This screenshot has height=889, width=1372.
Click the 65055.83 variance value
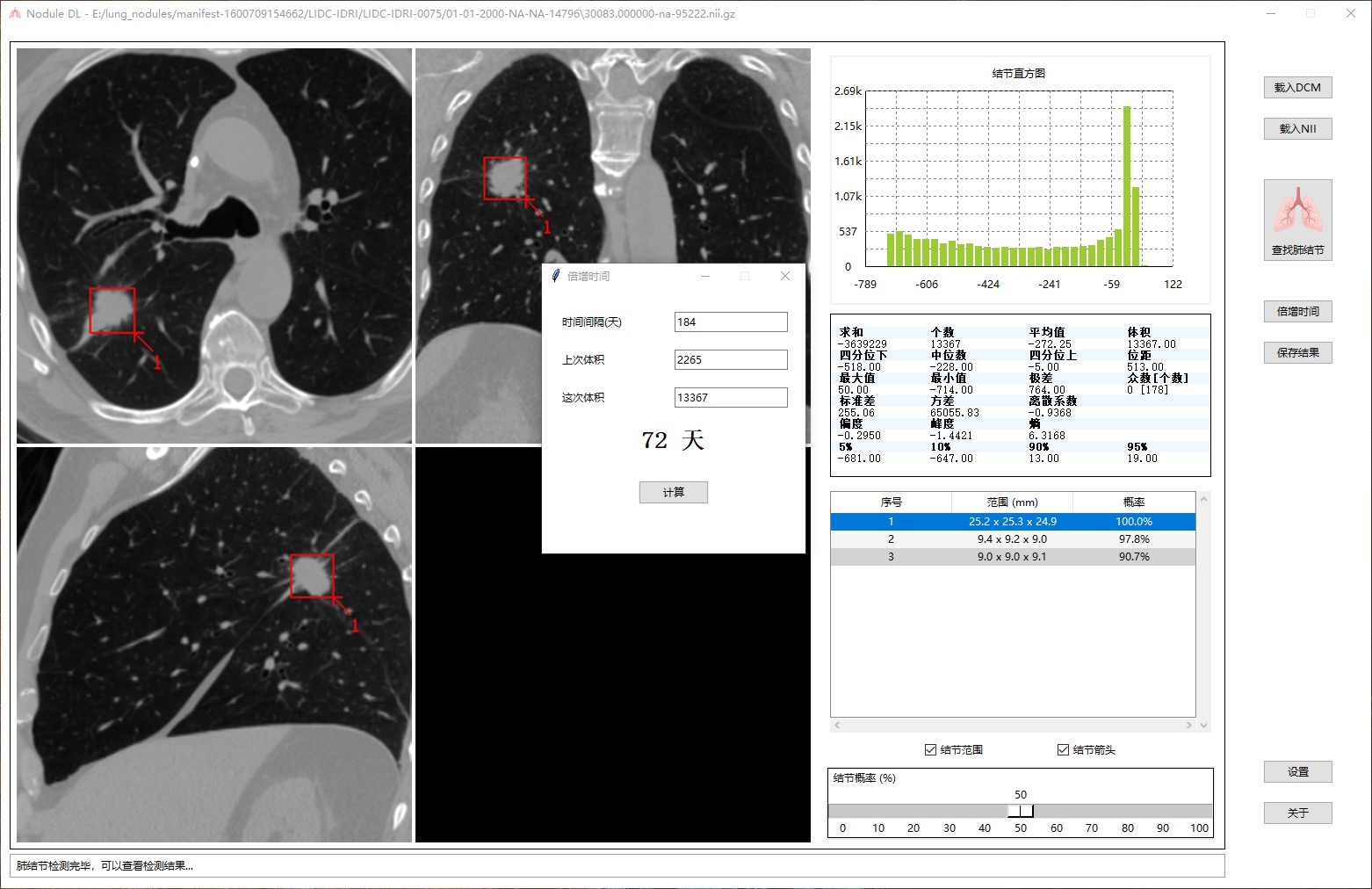(954, 413)
